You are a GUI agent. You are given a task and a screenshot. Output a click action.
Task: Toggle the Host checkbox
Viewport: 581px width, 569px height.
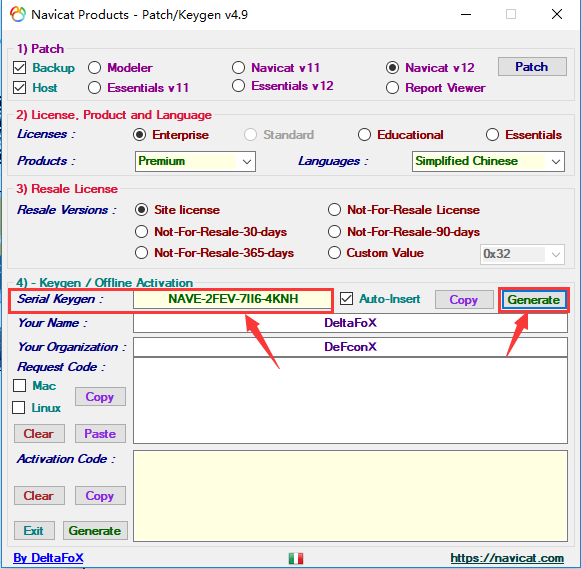click(19, 88)
